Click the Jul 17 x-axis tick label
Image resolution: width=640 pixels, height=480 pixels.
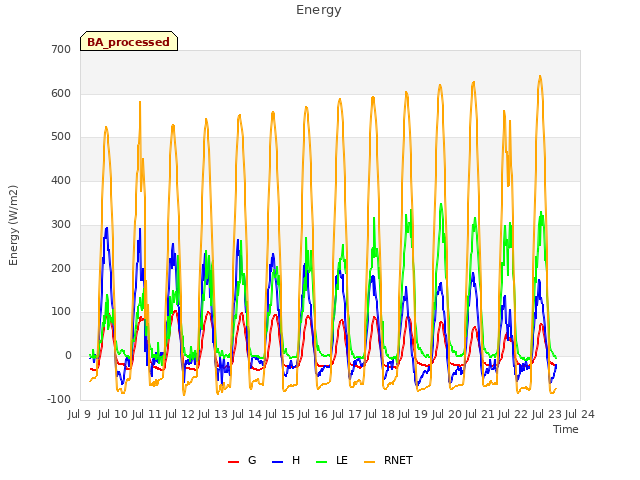tap(346, 414)
